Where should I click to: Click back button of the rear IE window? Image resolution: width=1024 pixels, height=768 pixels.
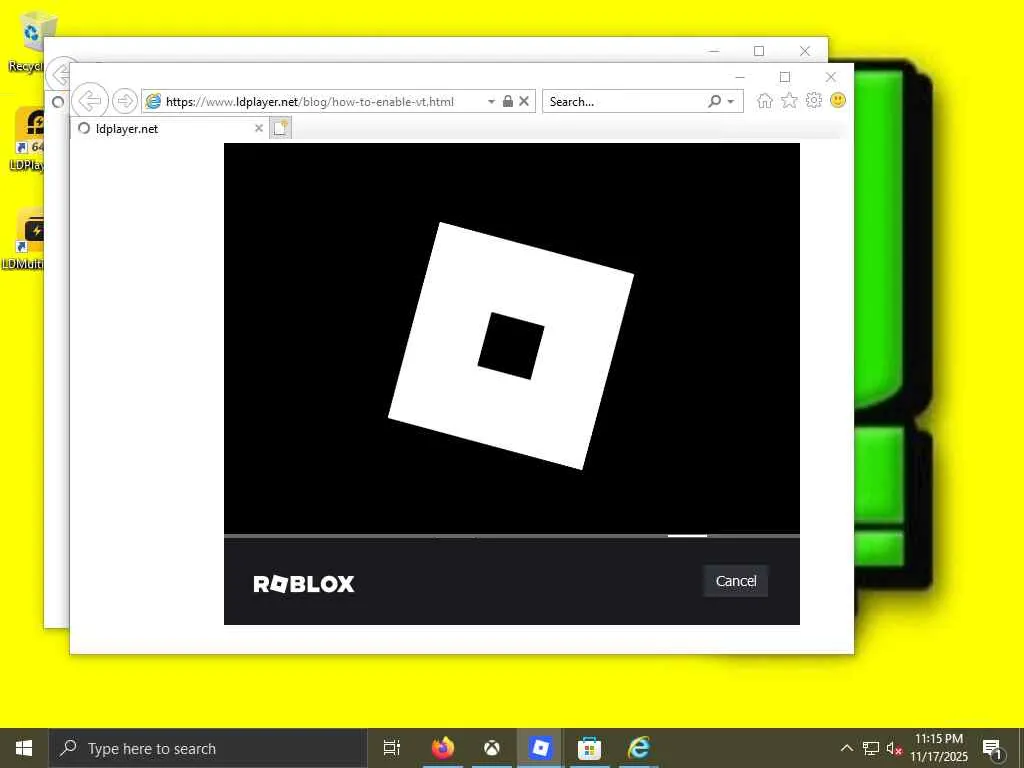pos(59,74)
